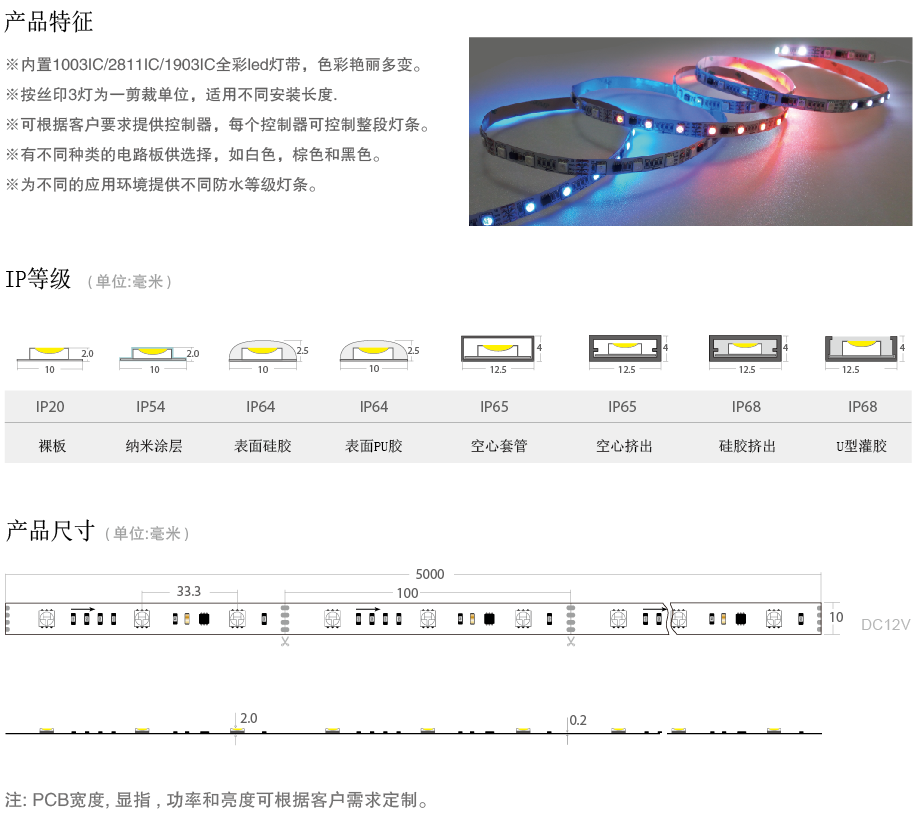Image resolution: width=916 pixels, height=816 pixels.
Task: Select the hollow extrusion IP65 profile diagram
Action: point(626,350)
